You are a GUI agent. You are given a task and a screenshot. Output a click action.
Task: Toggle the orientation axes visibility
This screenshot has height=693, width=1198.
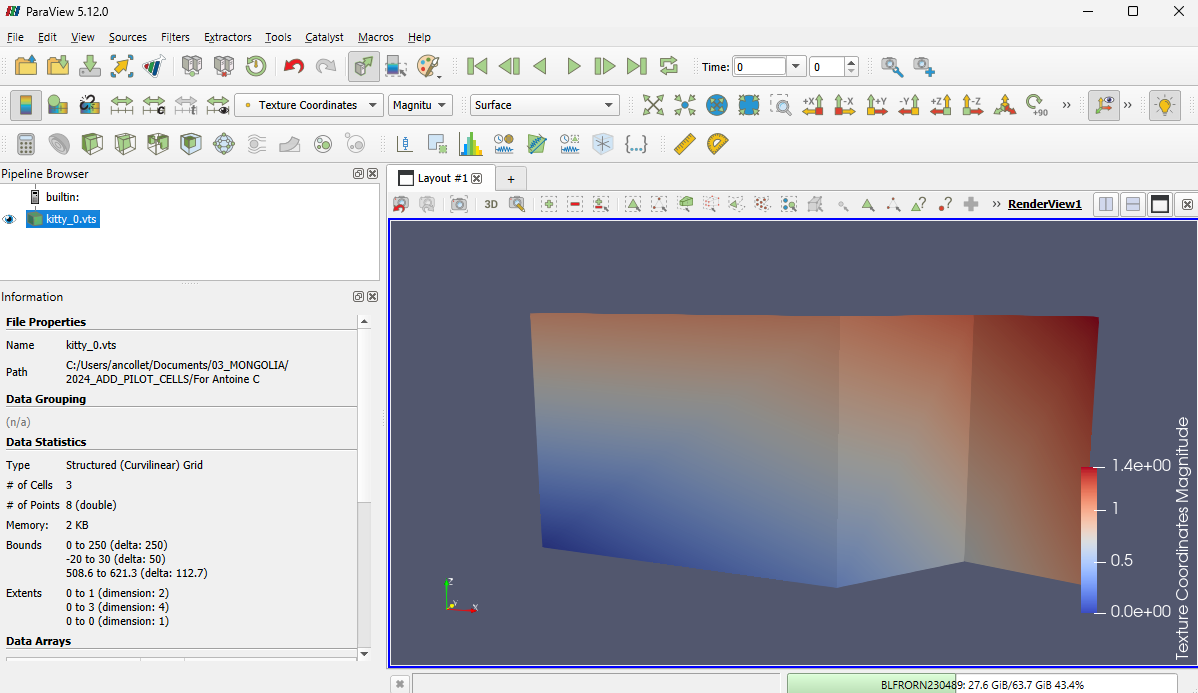(1104, 105)
